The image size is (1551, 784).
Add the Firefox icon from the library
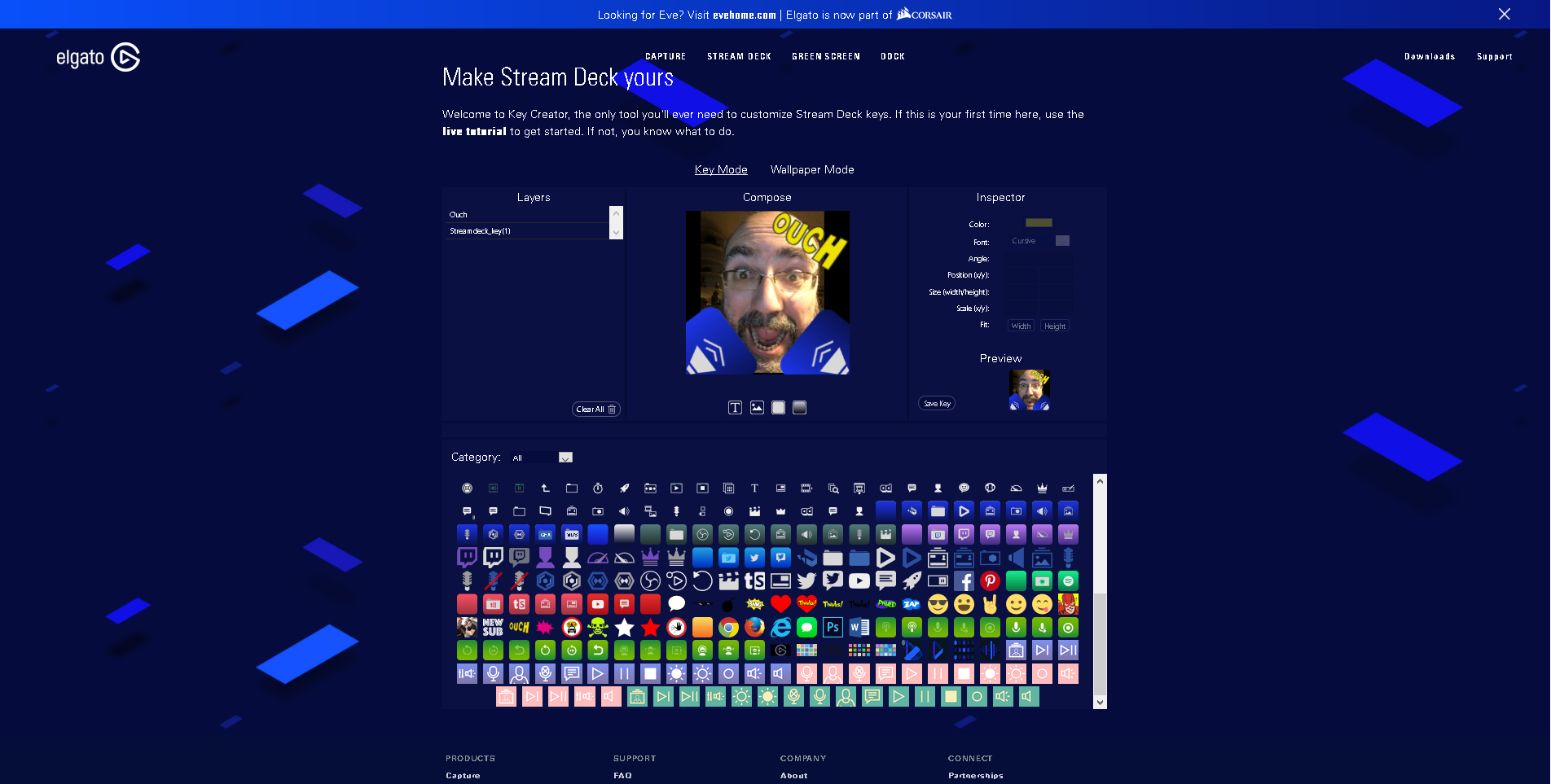click(754, 628)
